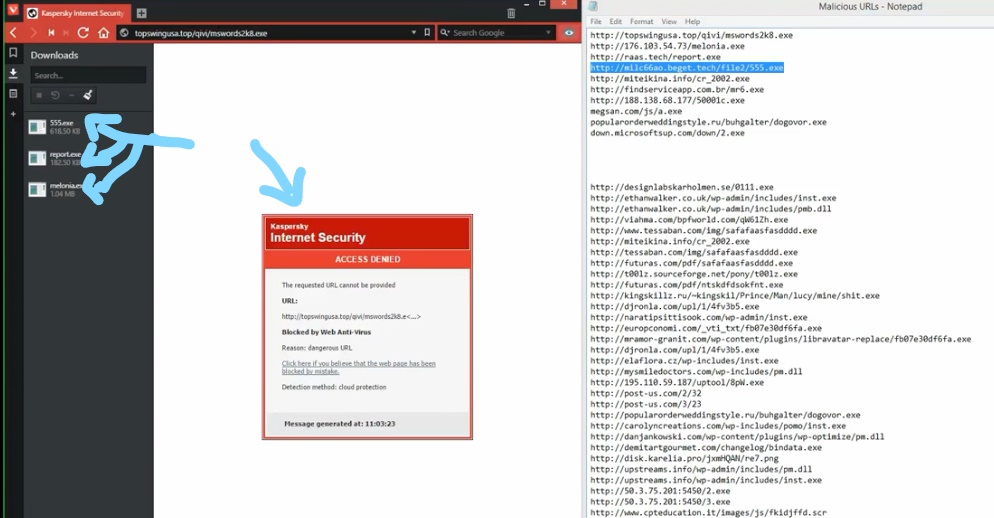Go to the home page

click(x=103, y=33)
